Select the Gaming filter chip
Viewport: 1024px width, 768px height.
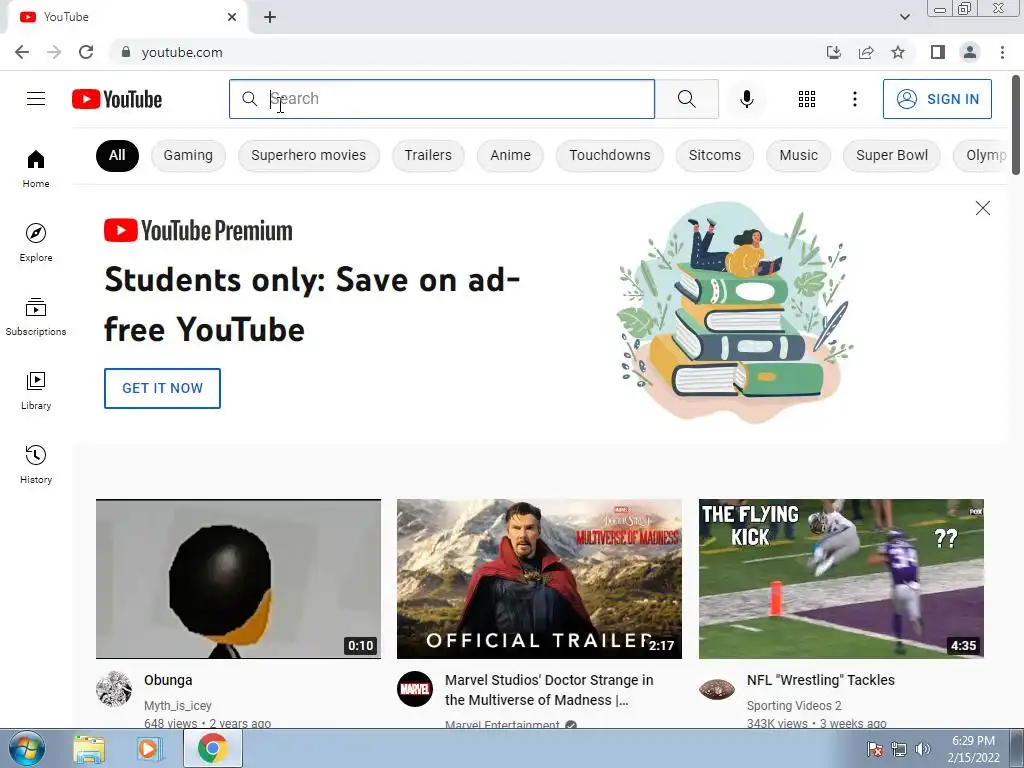coord(188,155)
